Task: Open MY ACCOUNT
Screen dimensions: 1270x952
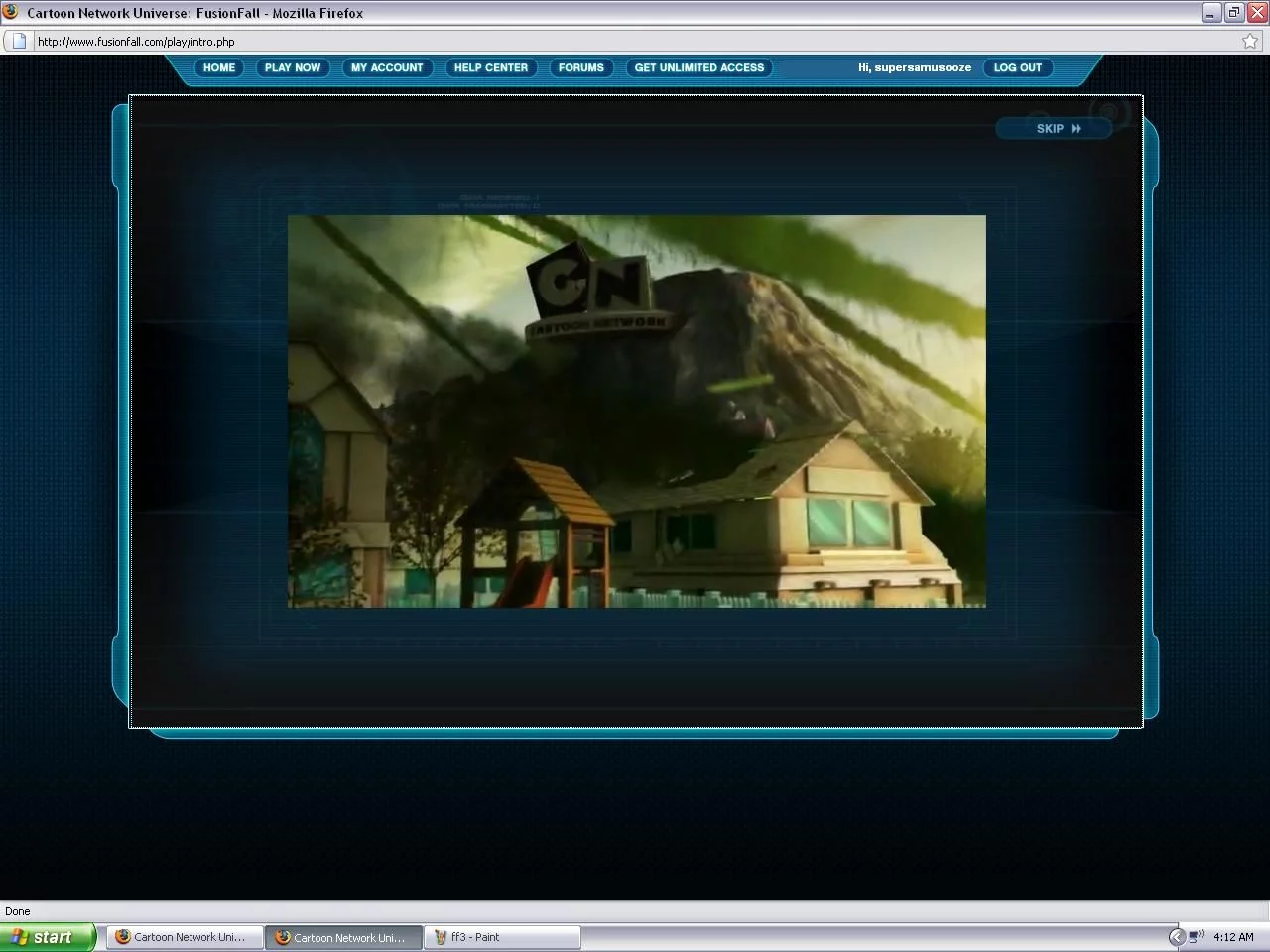Action: click(387, 67)
